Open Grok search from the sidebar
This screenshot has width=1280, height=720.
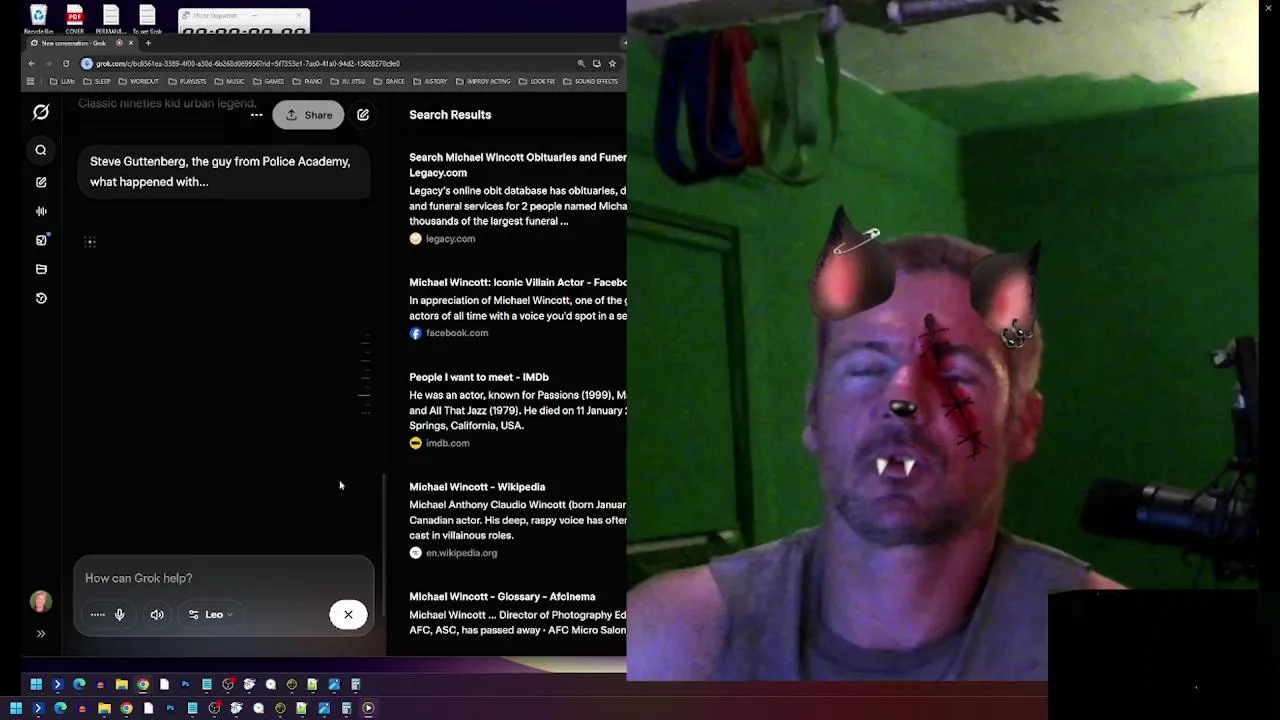[x=41, y=151]
